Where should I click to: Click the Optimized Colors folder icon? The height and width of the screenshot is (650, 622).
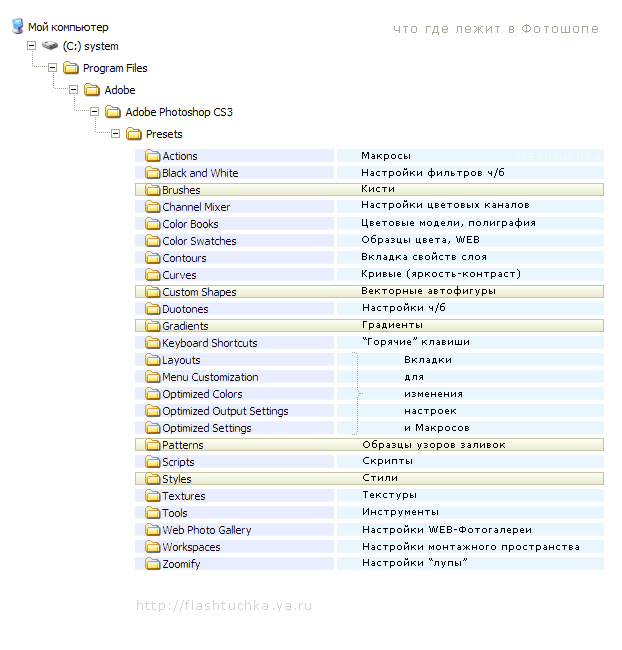click(x=153, y=394)
